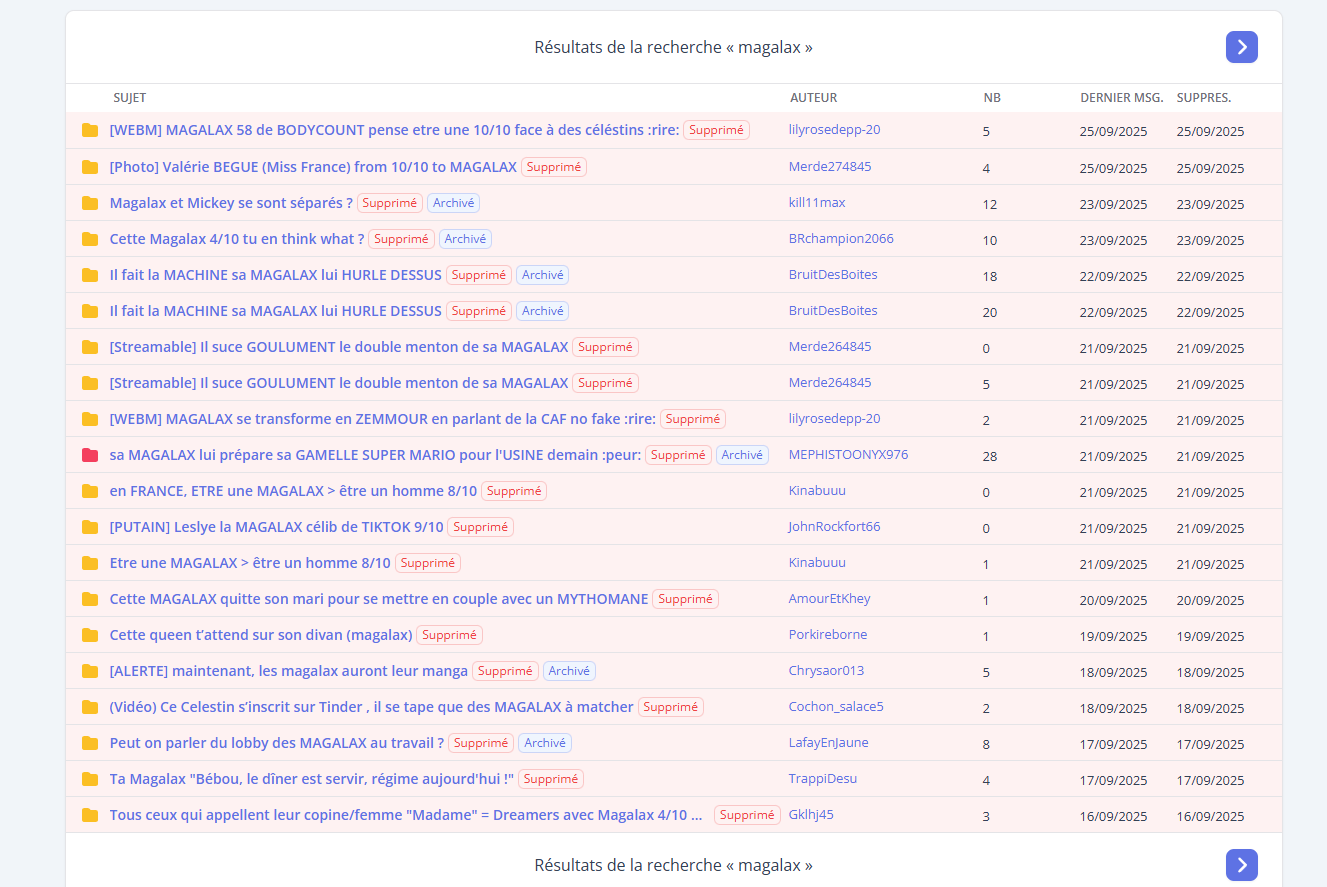Open Chrysaor013's profile link
The width and height of the screenshot is (1327, 887).
[x=826, y=671]
